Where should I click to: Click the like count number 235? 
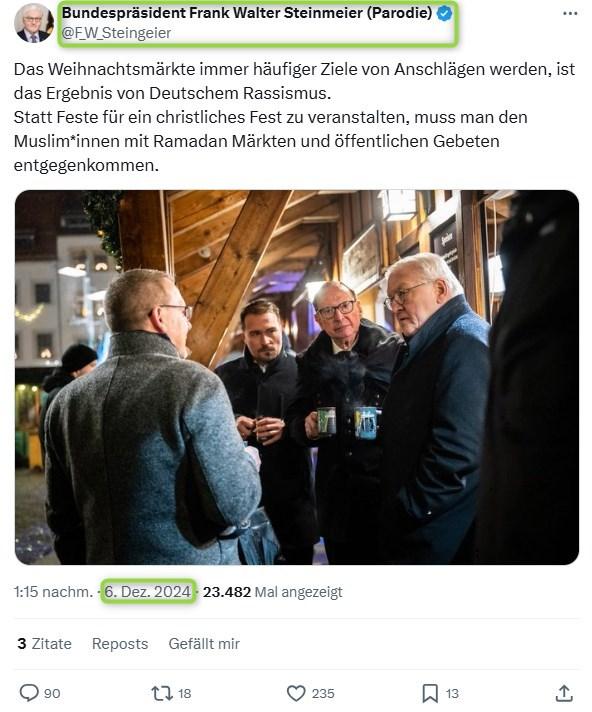click(323, 693)
